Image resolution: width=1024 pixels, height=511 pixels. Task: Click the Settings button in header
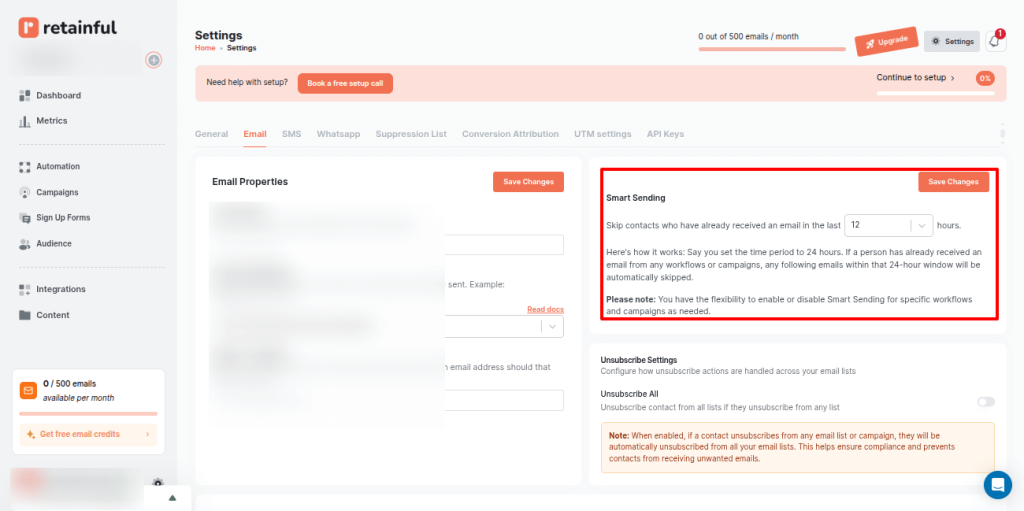click(x=952, y=41)
